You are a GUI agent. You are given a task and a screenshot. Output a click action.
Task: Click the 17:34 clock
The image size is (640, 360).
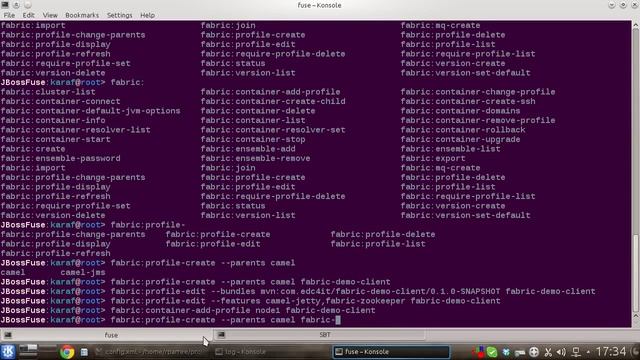(x=611, y=351)
